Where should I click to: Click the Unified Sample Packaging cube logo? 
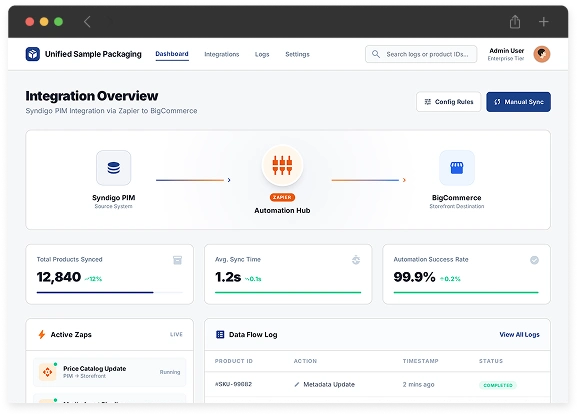(x=32, y=54)
